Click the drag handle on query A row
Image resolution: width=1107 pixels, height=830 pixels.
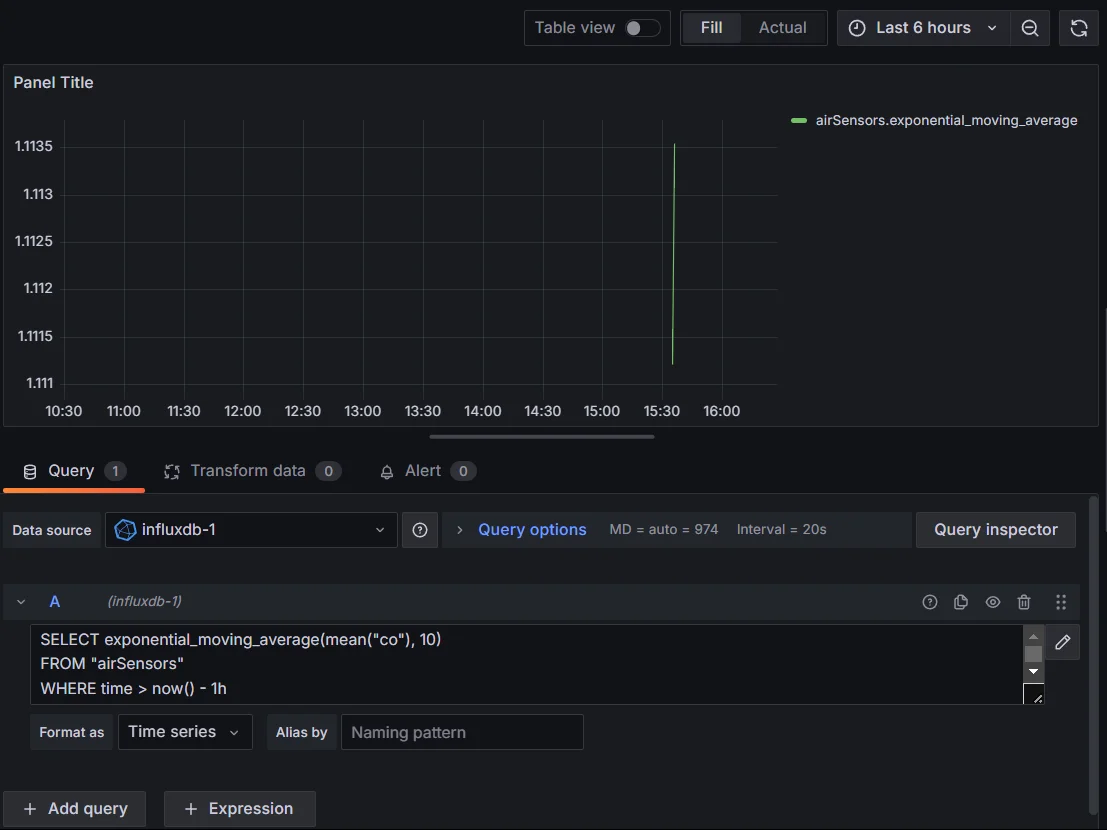(x=1061, y=601)
